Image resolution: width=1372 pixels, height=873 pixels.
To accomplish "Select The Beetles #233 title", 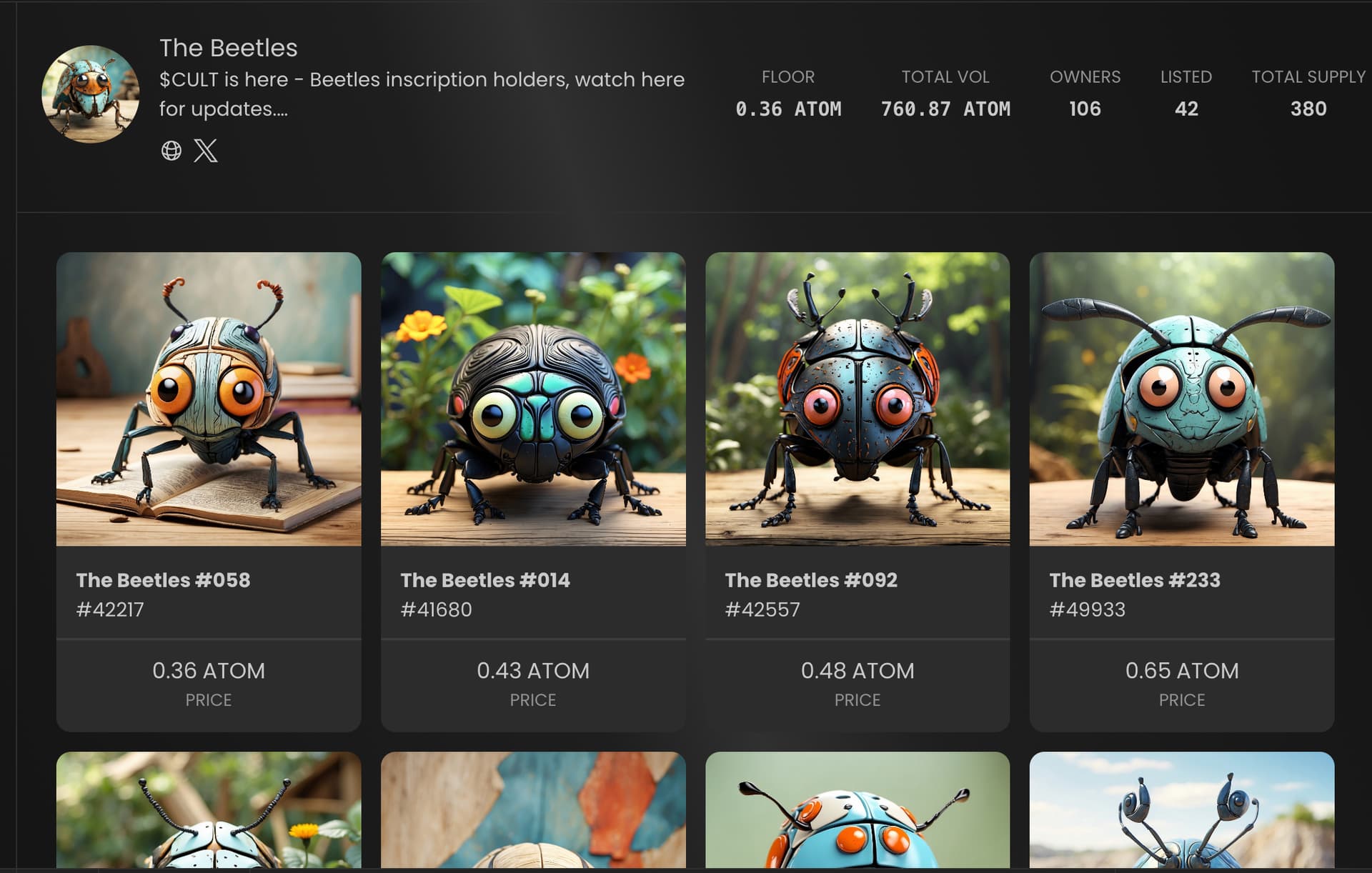I will [1135, 580].
